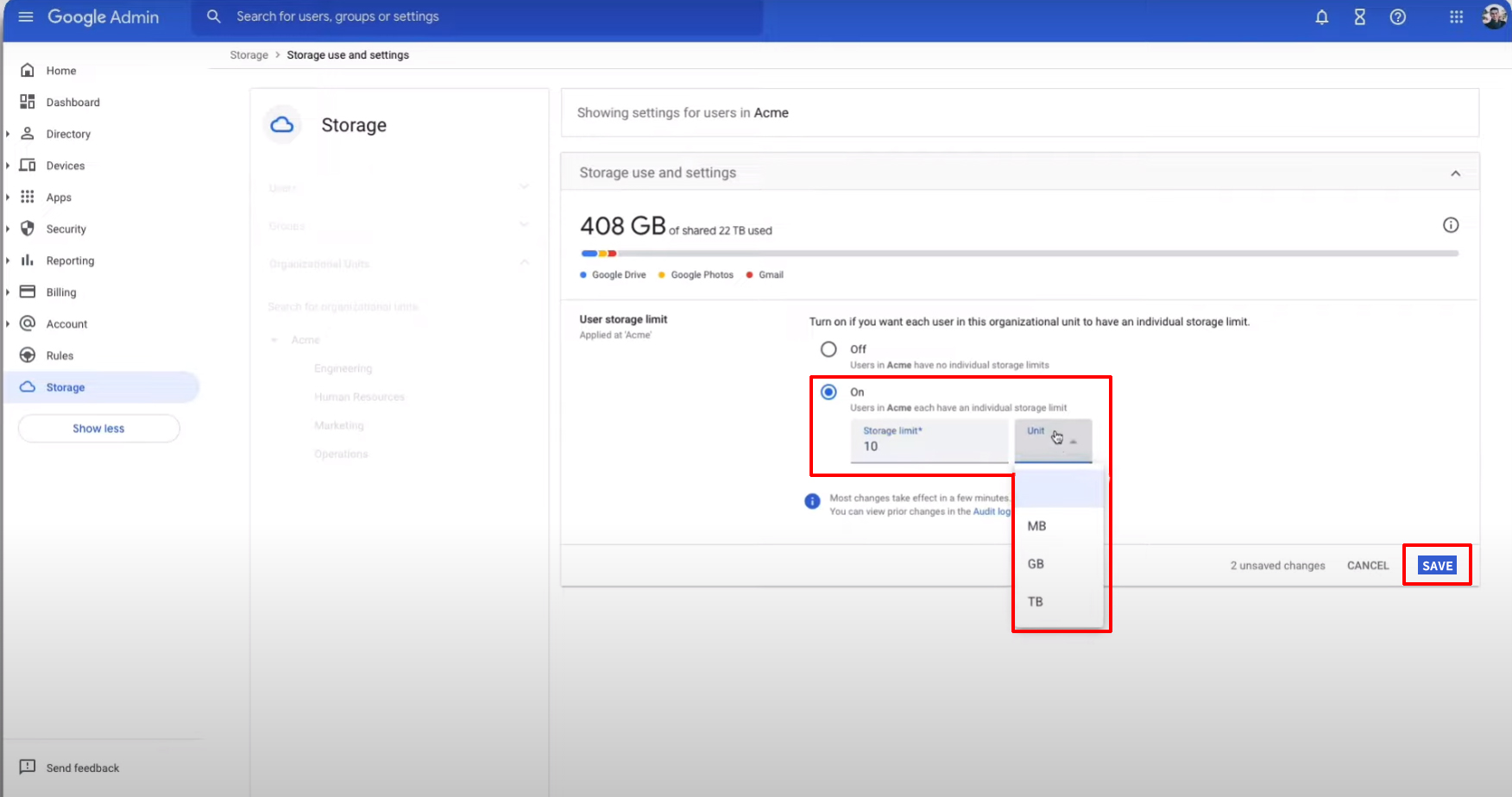Open the main hamburger menu
The width and height of the screenshot is (1512, 797).
pyautogui.click(x=26, y=17)
